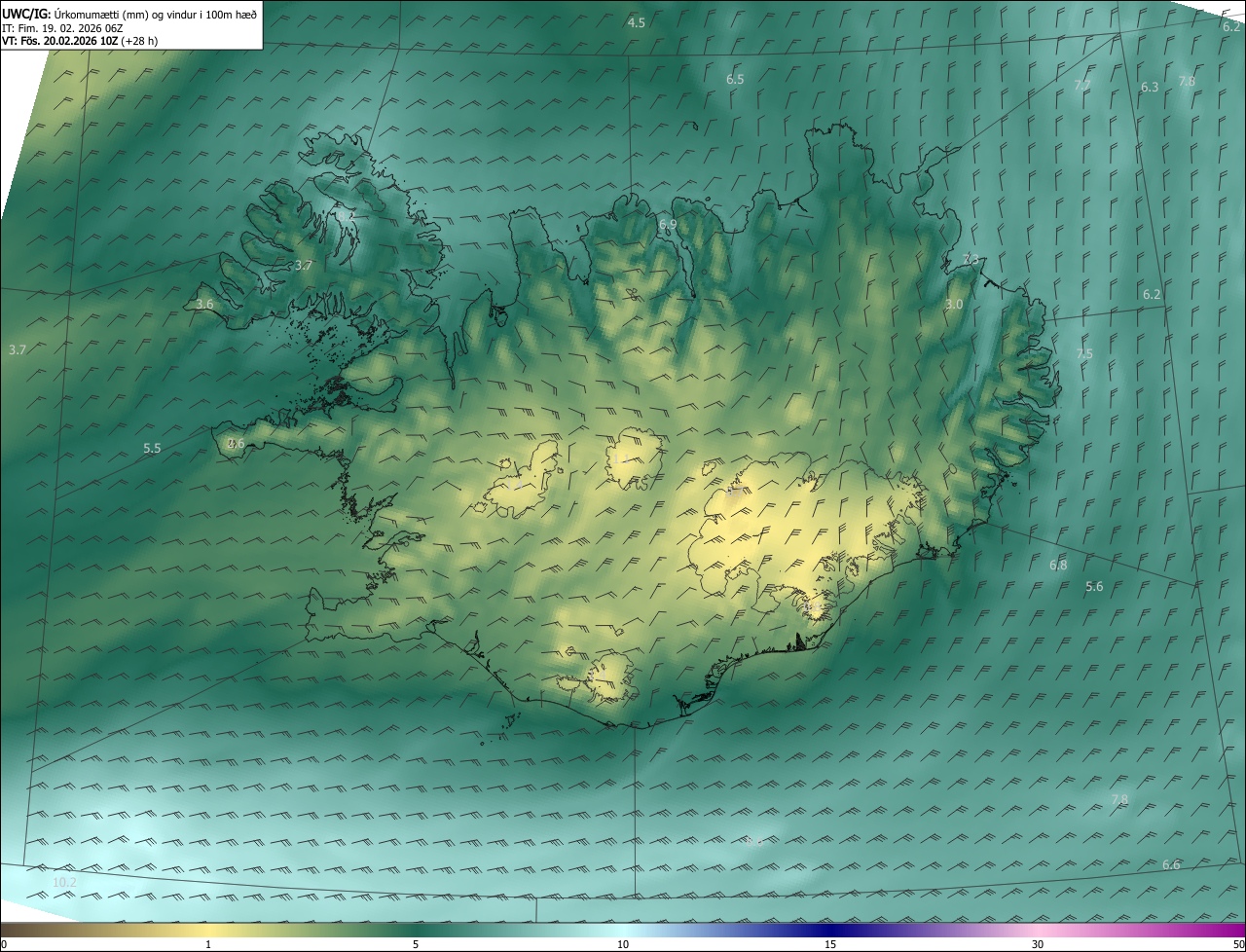
Task: Select the 6.3 value on the map
Action: (x=1150, y=88)
